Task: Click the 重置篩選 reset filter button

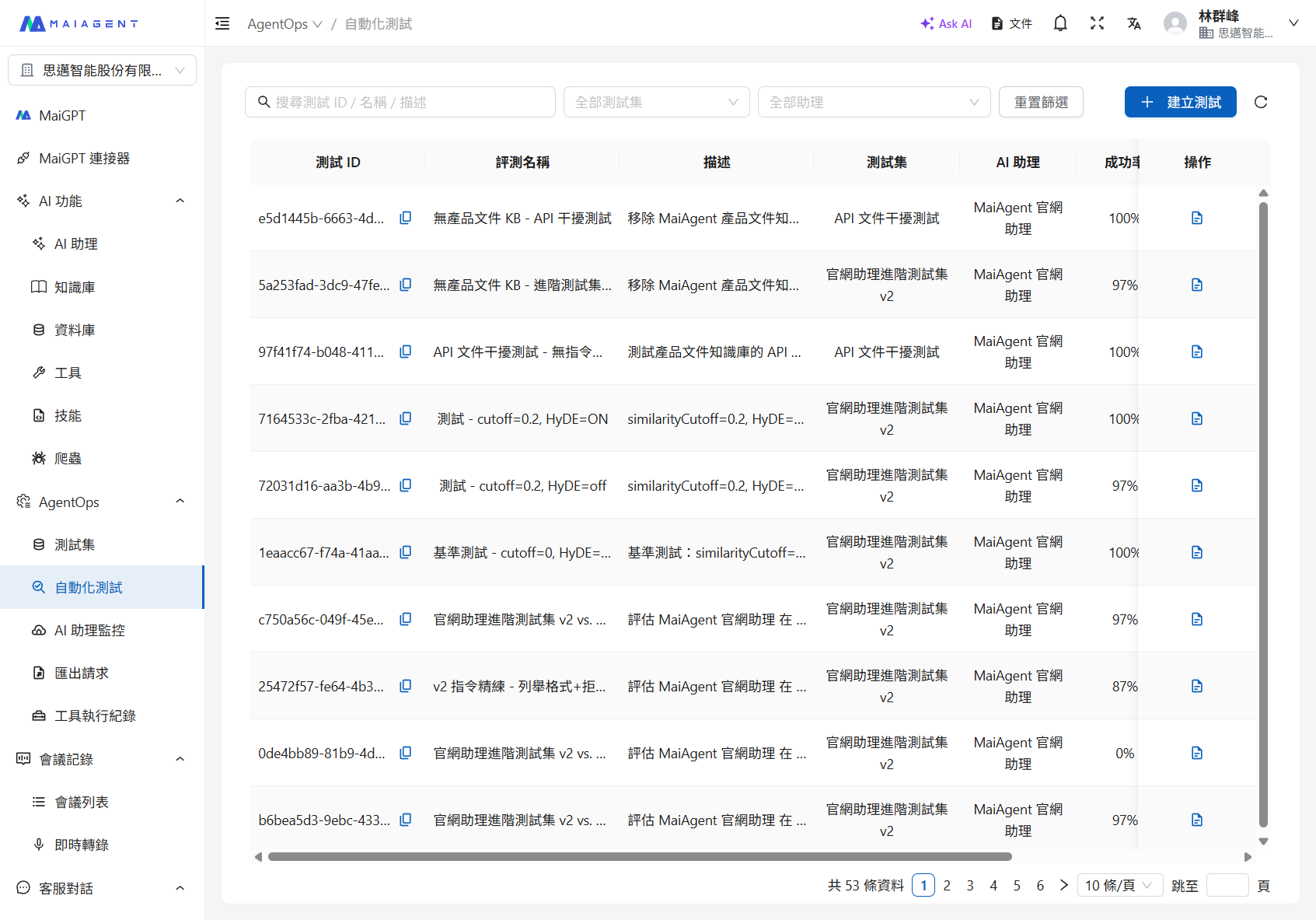Action: 1041,102
